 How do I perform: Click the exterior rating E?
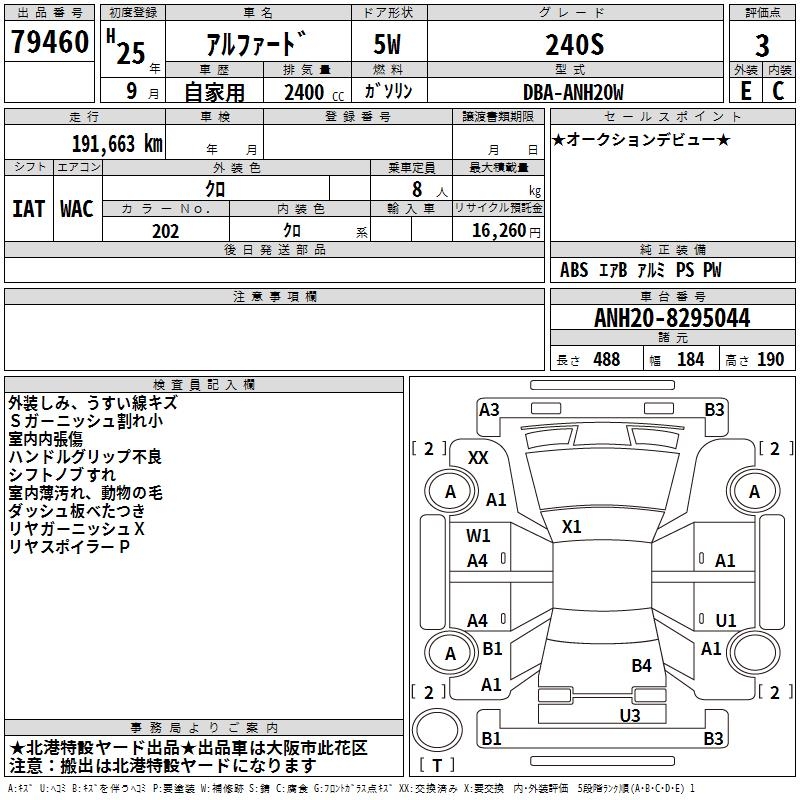click(x=745, y=91)
